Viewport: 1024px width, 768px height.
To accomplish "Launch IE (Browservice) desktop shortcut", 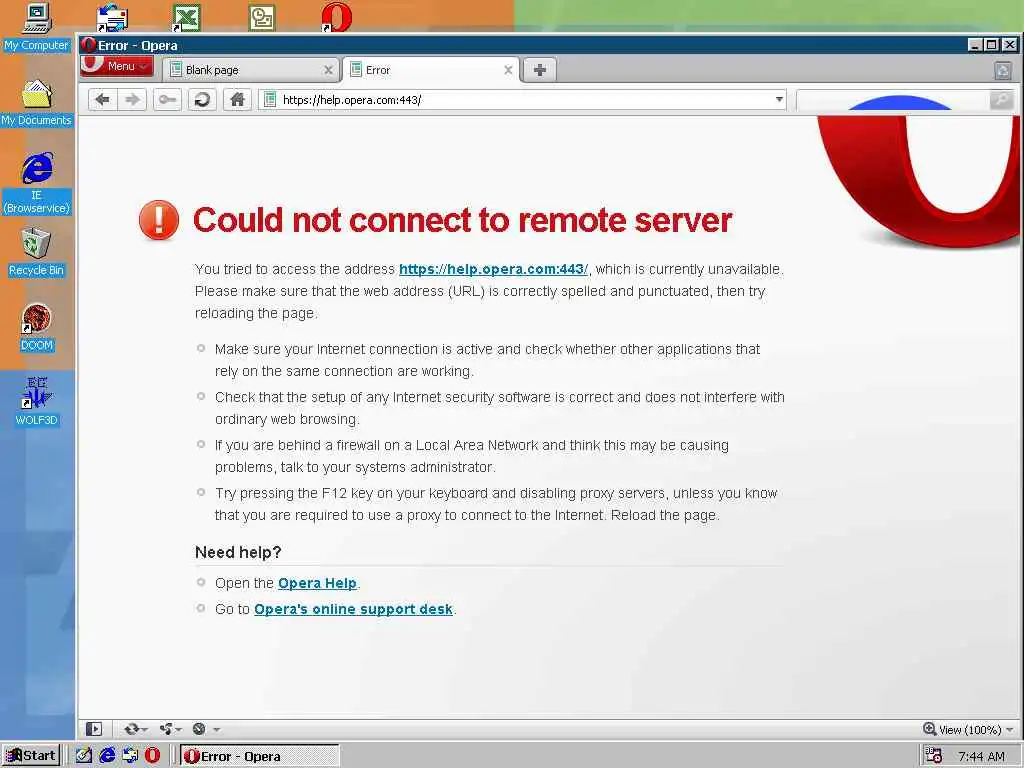I will coord(37,184).
